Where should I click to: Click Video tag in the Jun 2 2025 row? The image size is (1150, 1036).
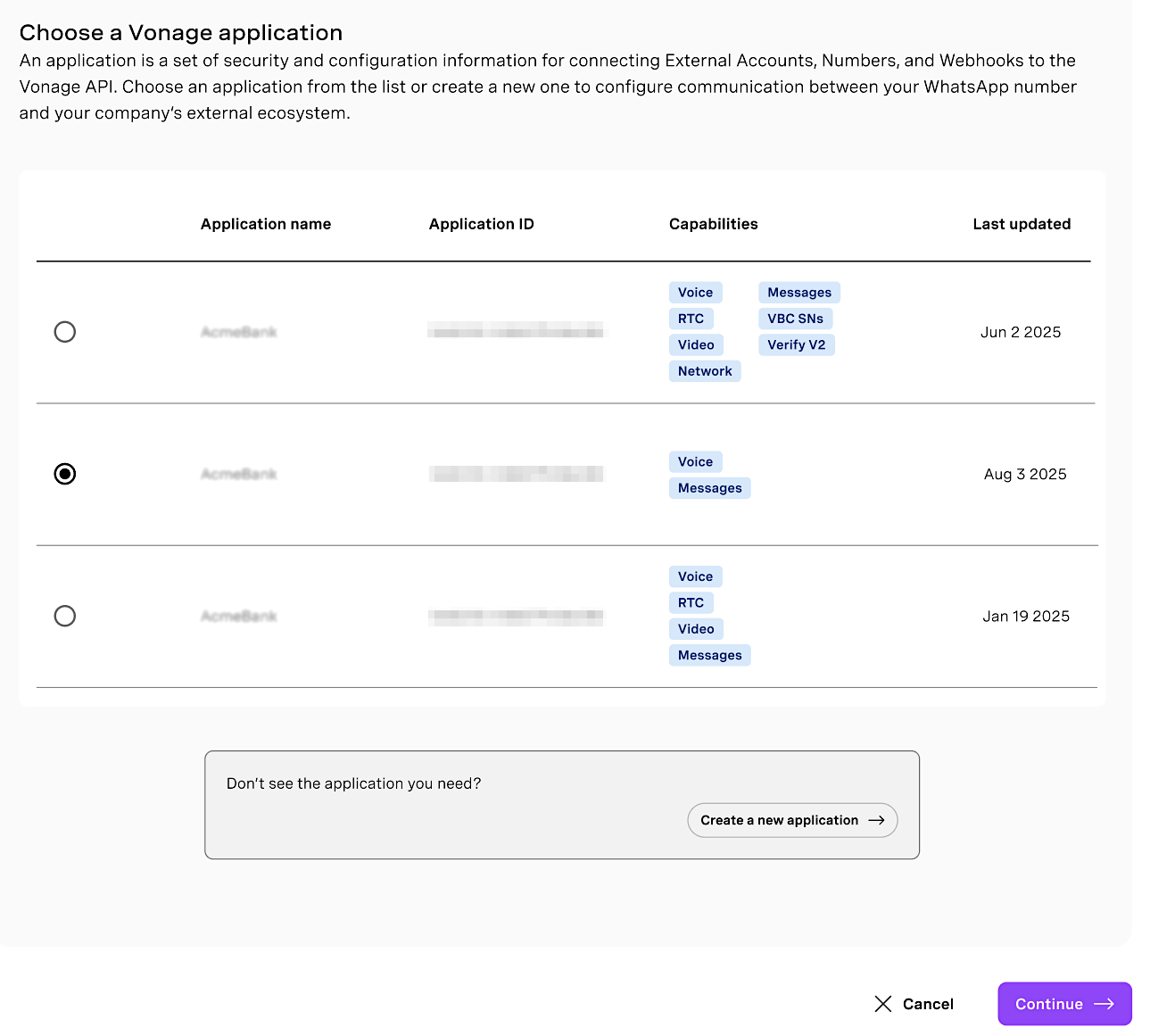[695, 344]
